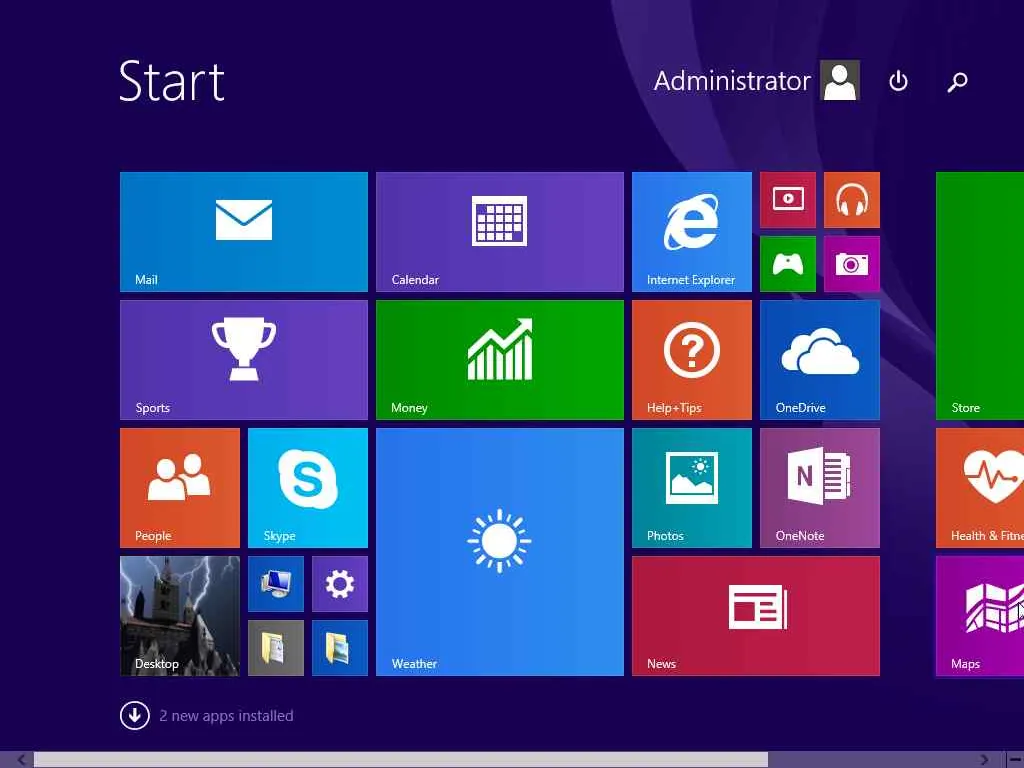
Task: Open the OneDrive tile
Action: point(820,360)
